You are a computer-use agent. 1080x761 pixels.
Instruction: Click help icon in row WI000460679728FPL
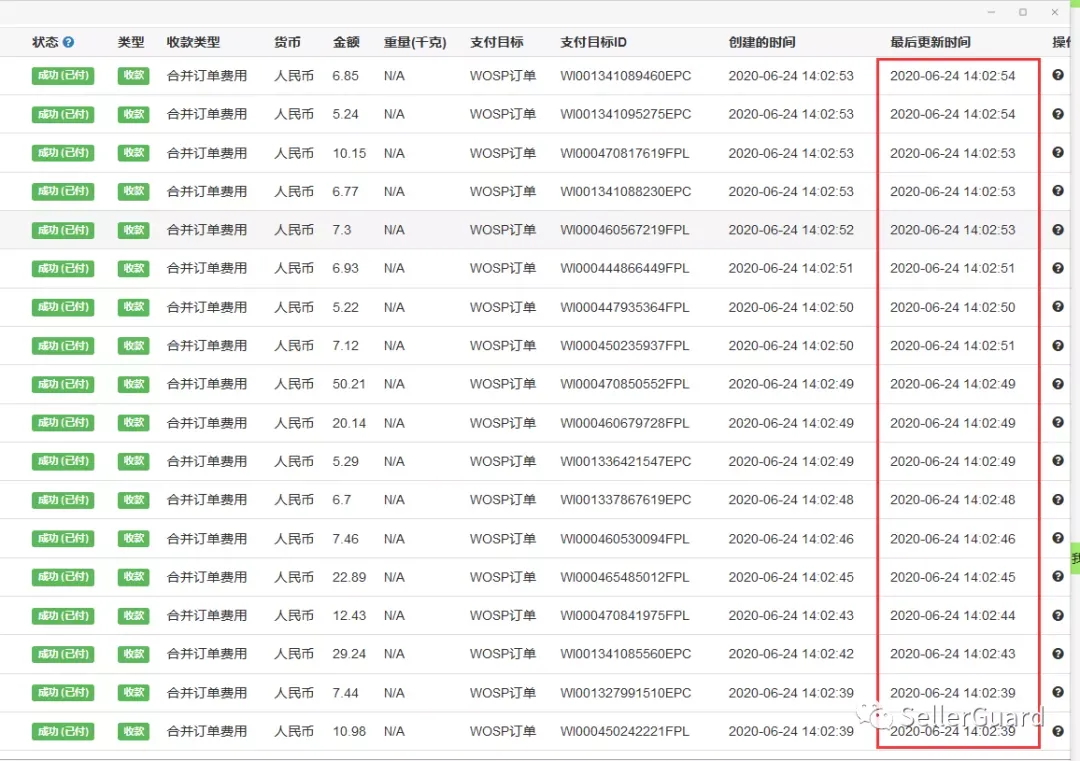(1058, 422)
